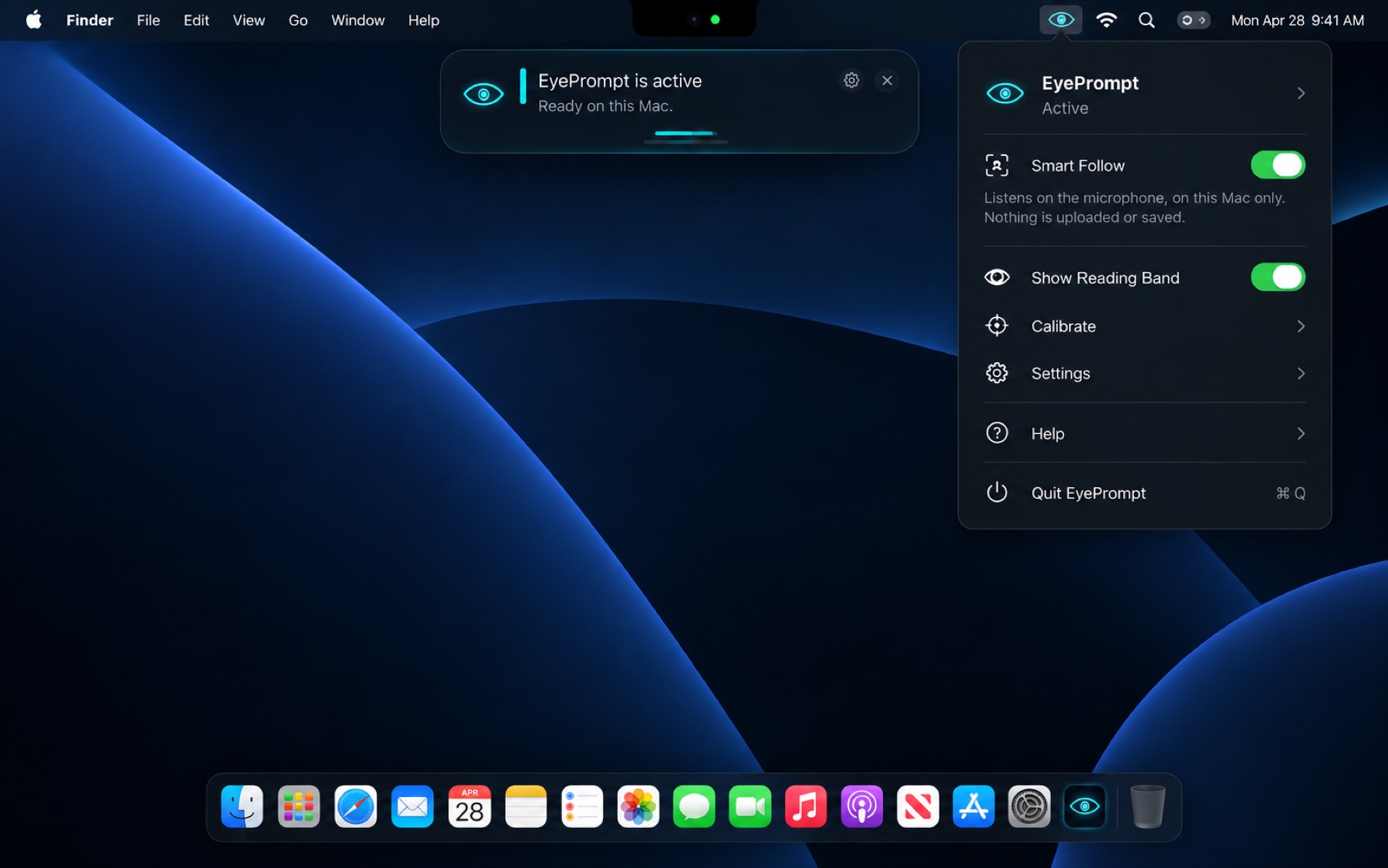Click the Calibrate crosshair icon
Viewport: 1388px width, 868px height.
pyautogui.click(x=997, y=326)
